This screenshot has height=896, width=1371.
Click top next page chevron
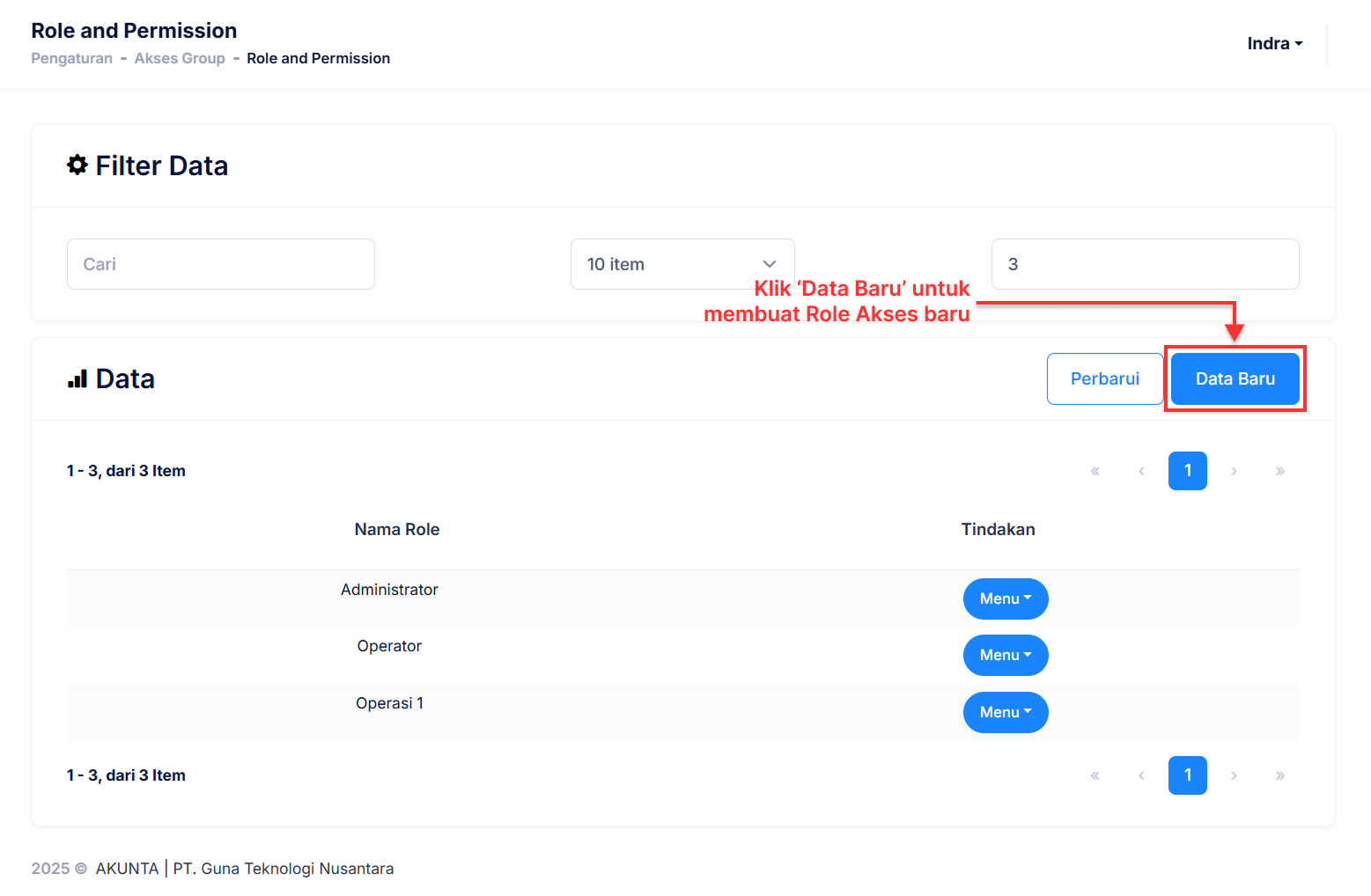pyautogui.click(x=1234, y=472)
